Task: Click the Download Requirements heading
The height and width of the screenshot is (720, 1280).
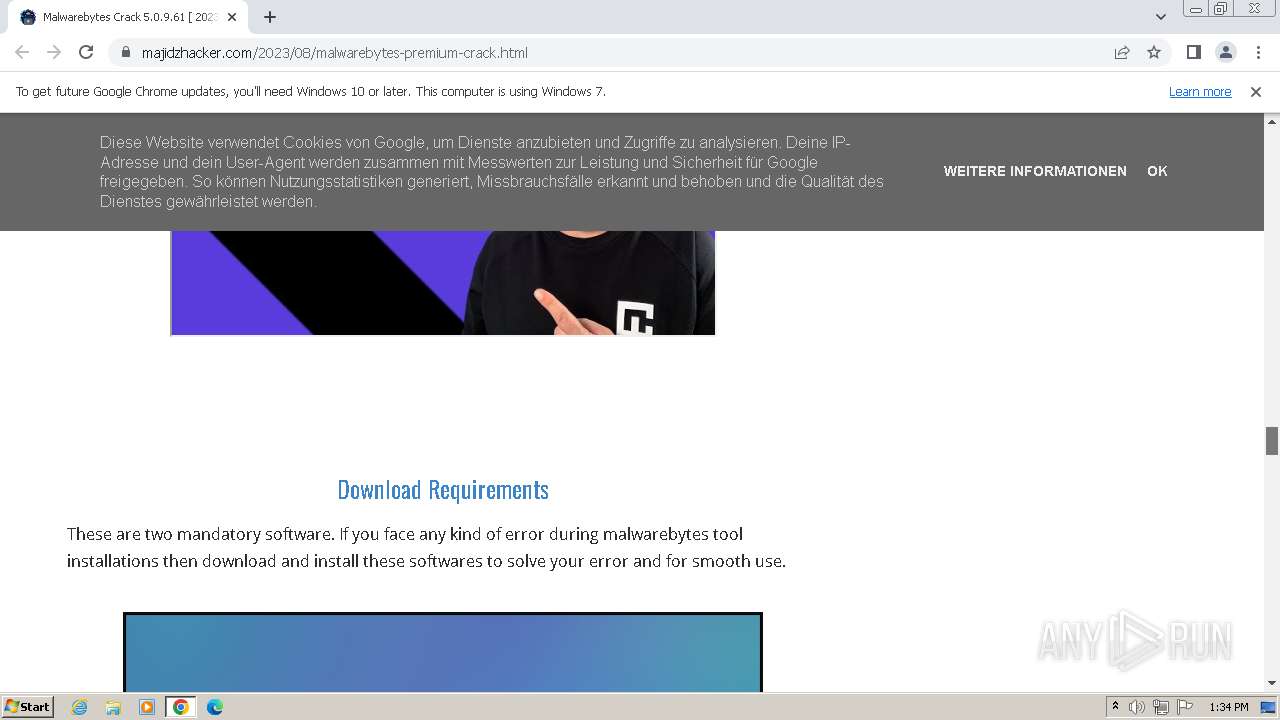Action: [x=443, y=490]
